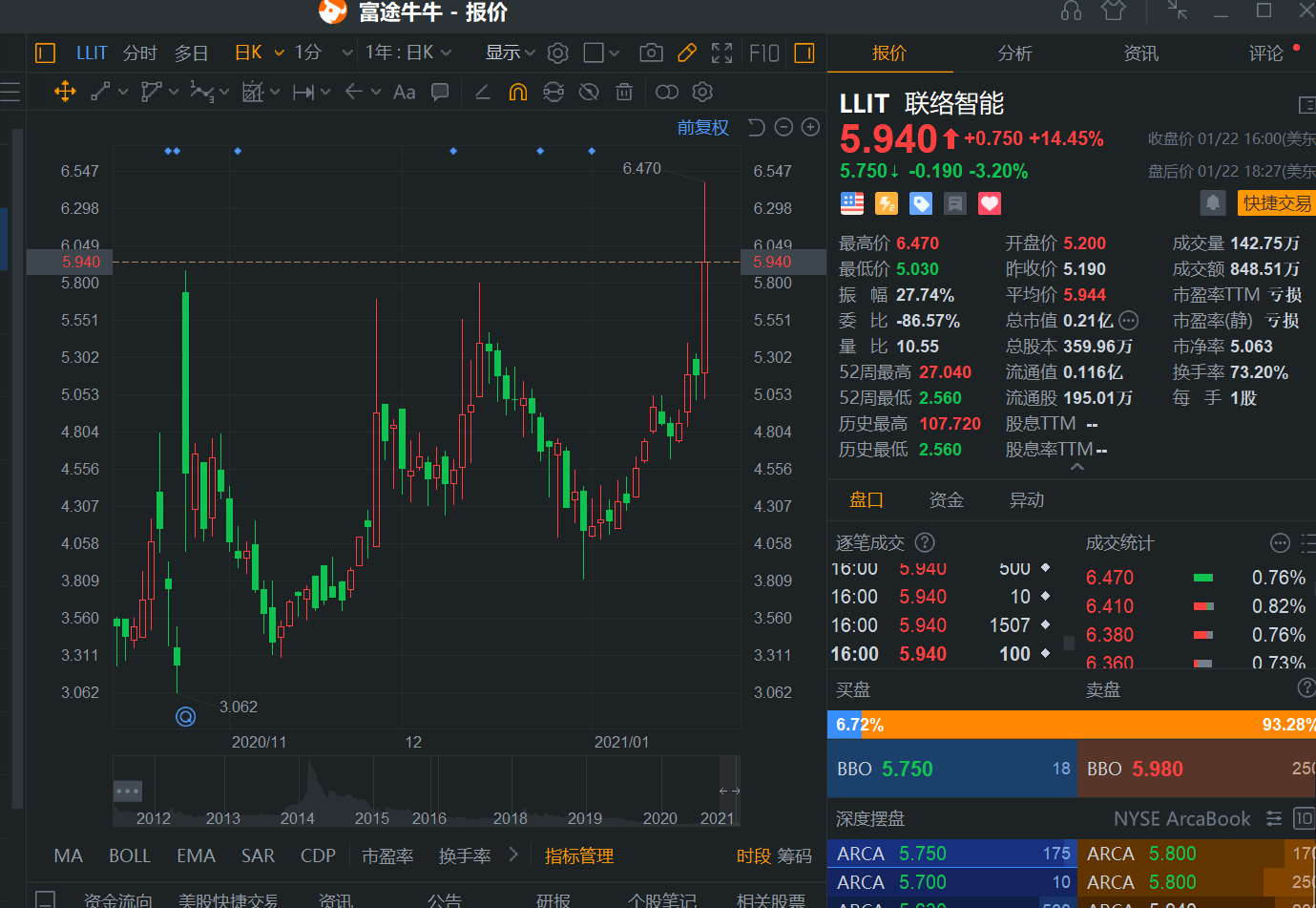The height and width of the screenshot is (908, 1316).
Task: Click the notes icon beside tag
Action: pyautogui.click(x=955, y=203)
